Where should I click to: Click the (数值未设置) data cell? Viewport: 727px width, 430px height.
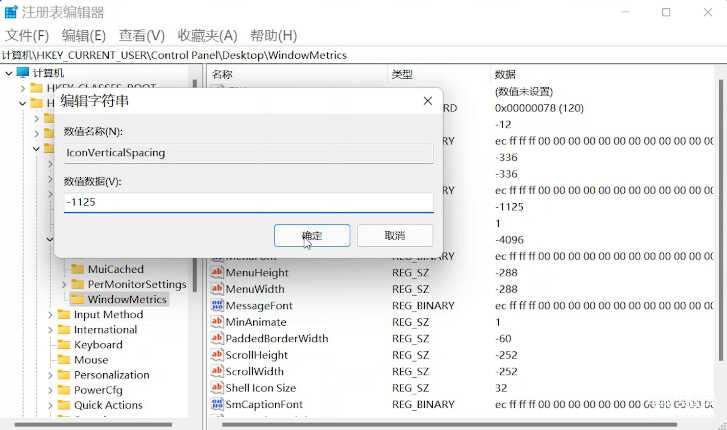pyautogui.click(x=523, y=91)
